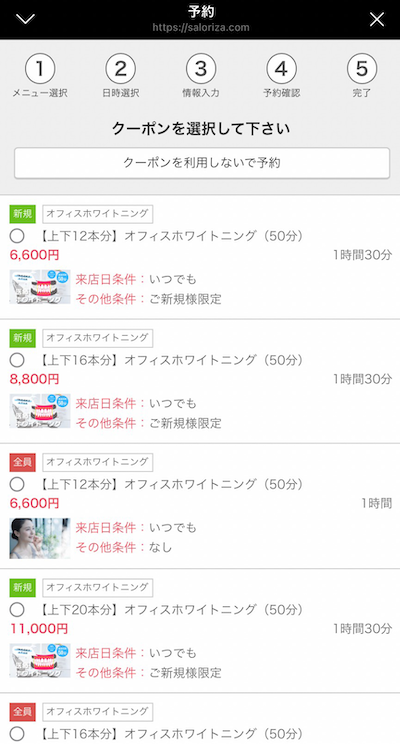Select 上下20本分 11,000円 coupon radio
400x744 pixels.
pos(17,609)
